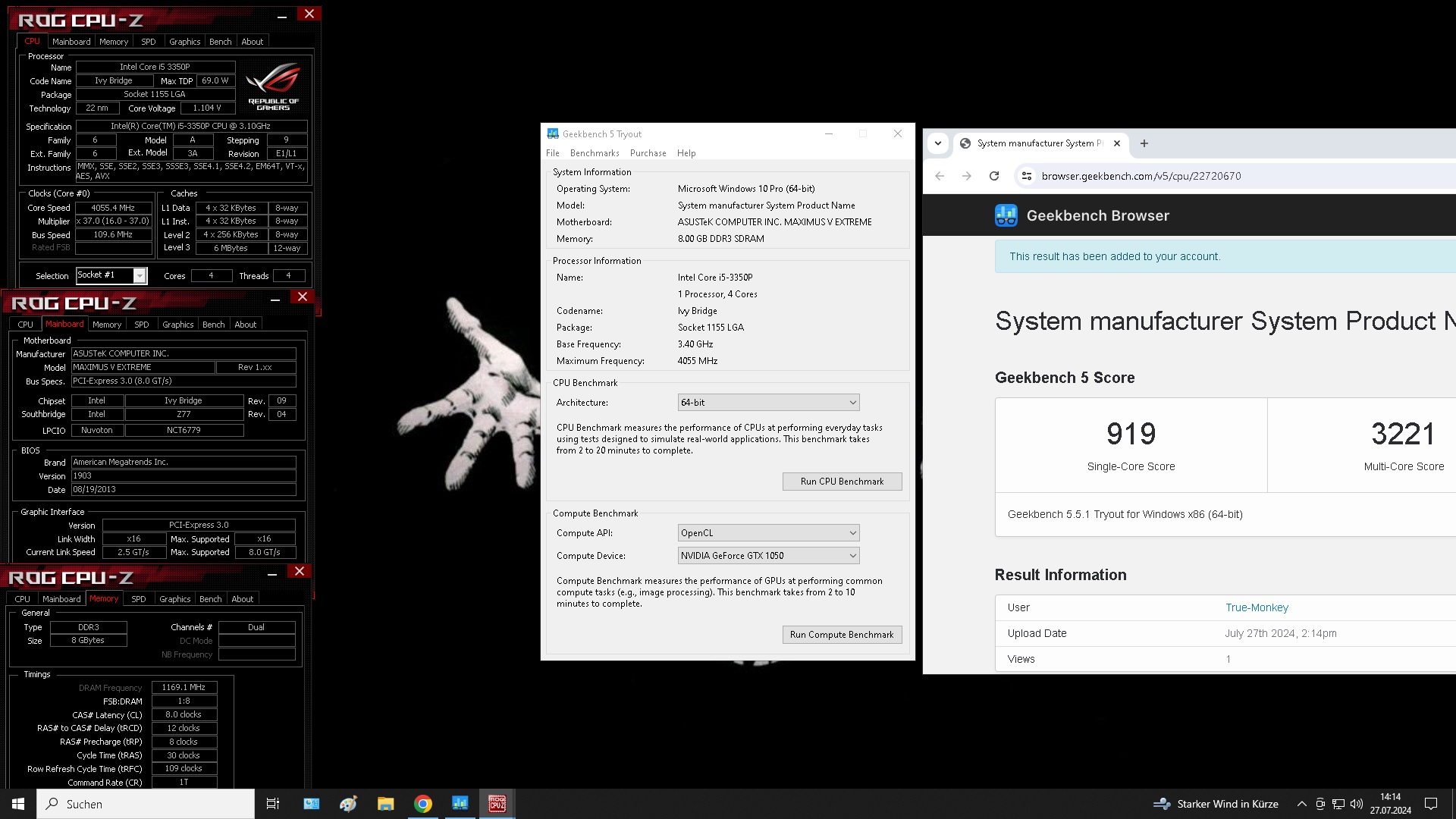
Task: Click the Single-Core Score 919
Action: coord(1131,434)
